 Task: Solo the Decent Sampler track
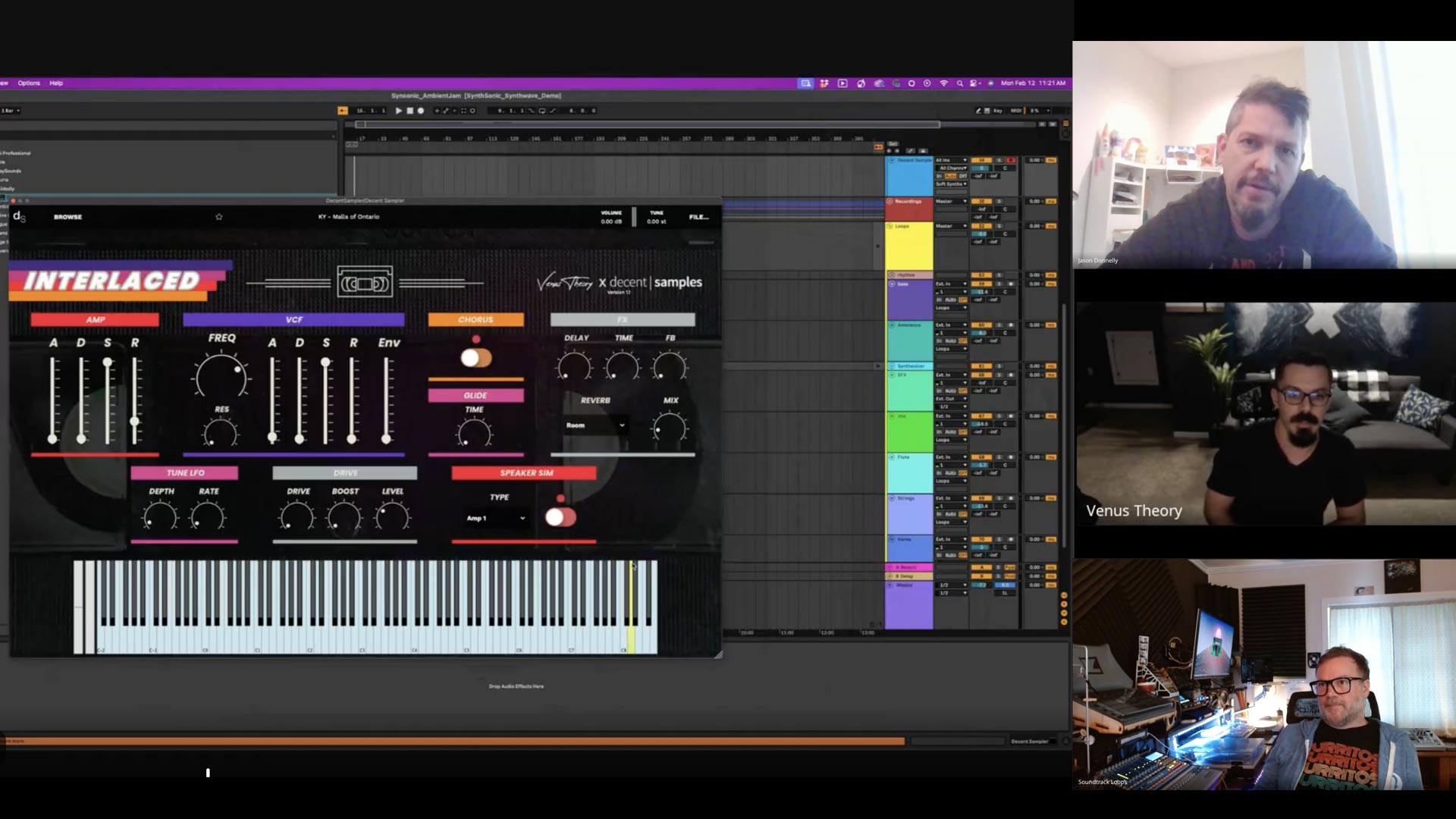coord(999,161)
